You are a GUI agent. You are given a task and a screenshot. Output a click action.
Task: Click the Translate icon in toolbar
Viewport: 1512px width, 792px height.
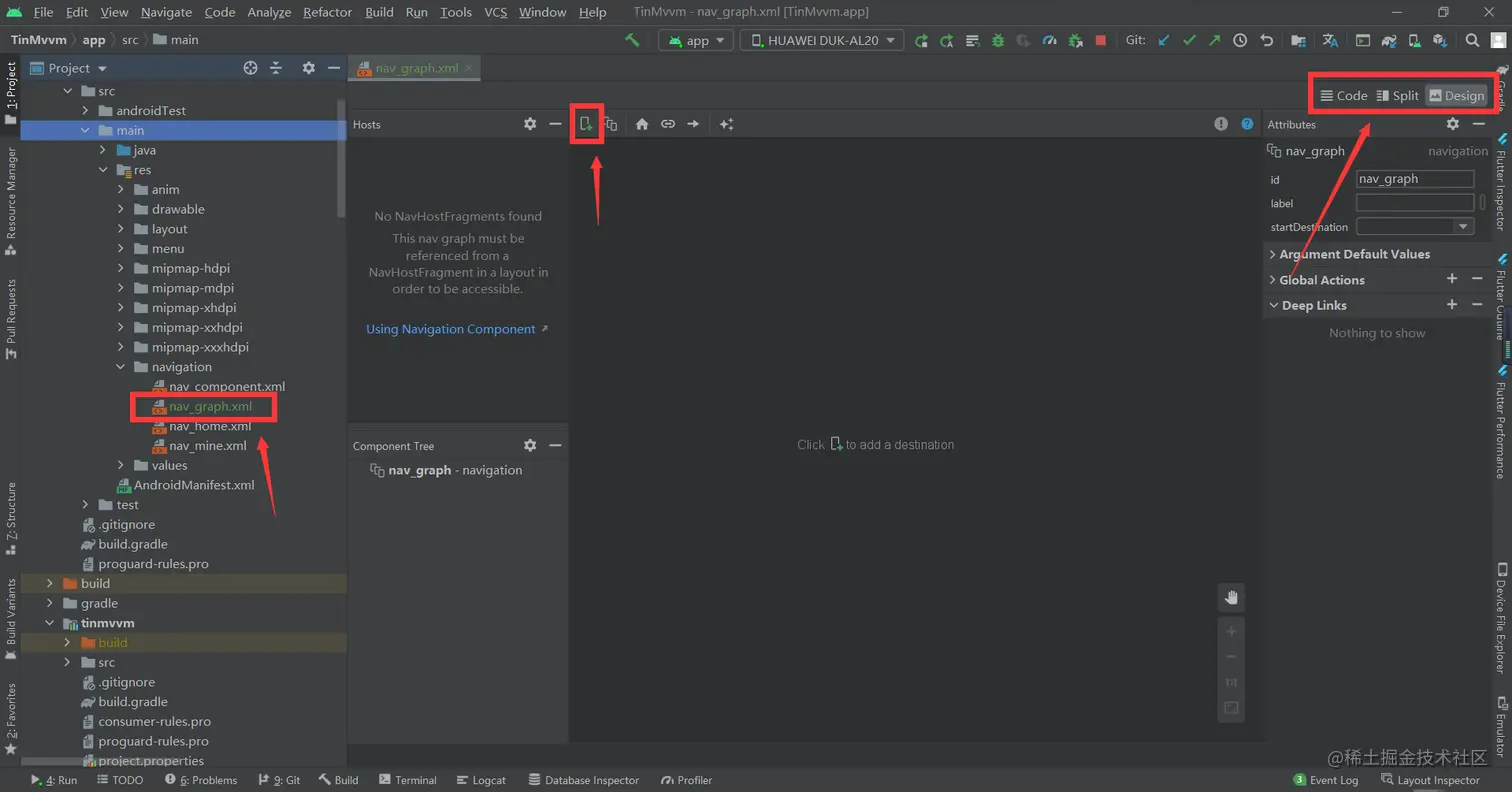tap(1330, 40)
